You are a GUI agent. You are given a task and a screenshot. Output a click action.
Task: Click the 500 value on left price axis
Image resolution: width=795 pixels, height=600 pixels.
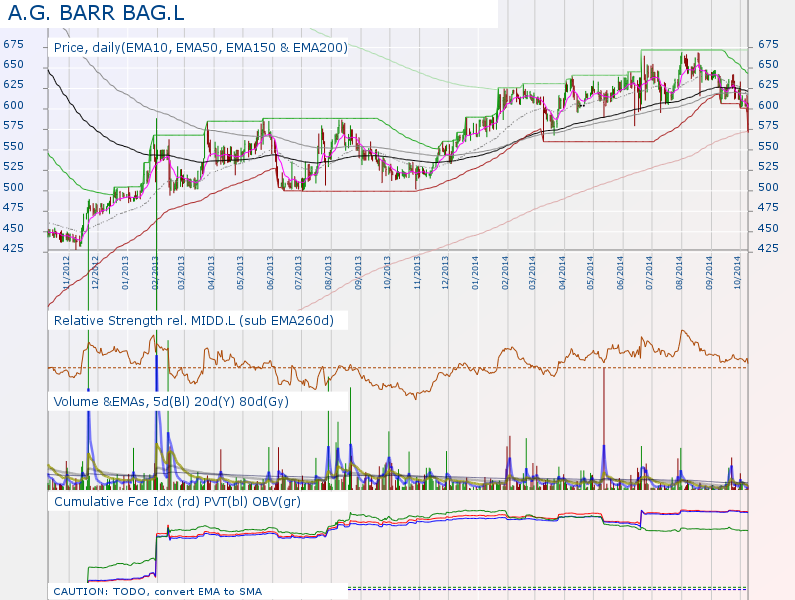[x=14, y=188]
